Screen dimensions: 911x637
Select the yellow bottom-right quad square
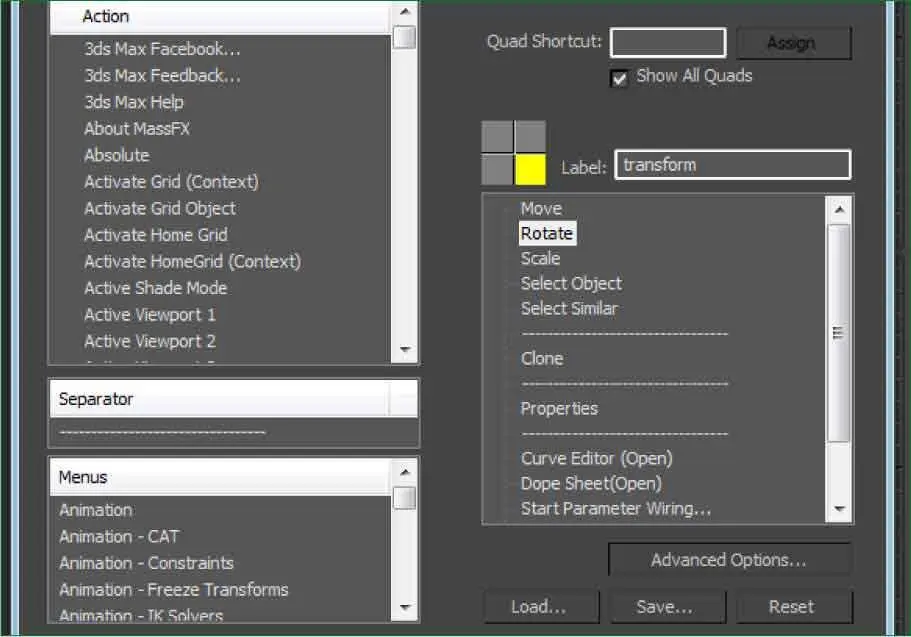point(530,170)
